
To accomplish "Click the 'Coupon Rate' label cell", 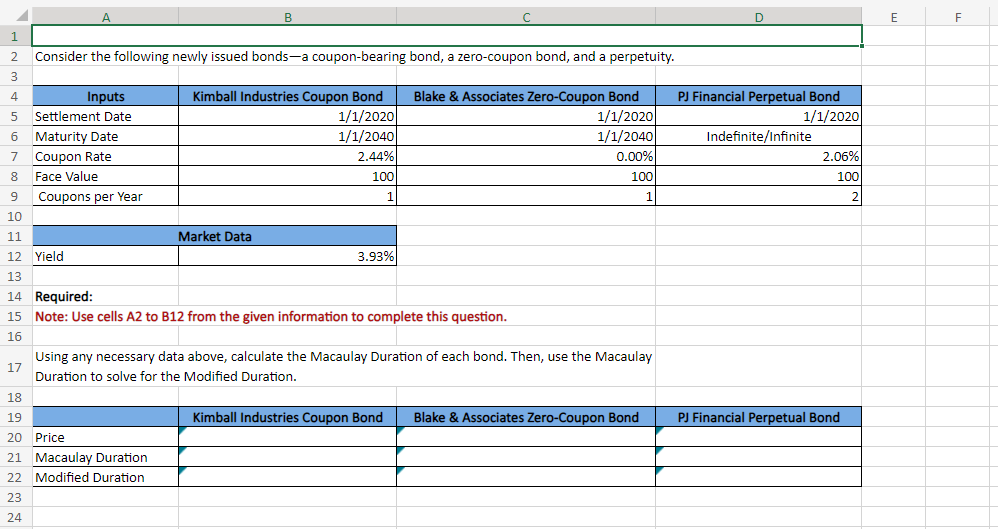I will tap(106, 156).
